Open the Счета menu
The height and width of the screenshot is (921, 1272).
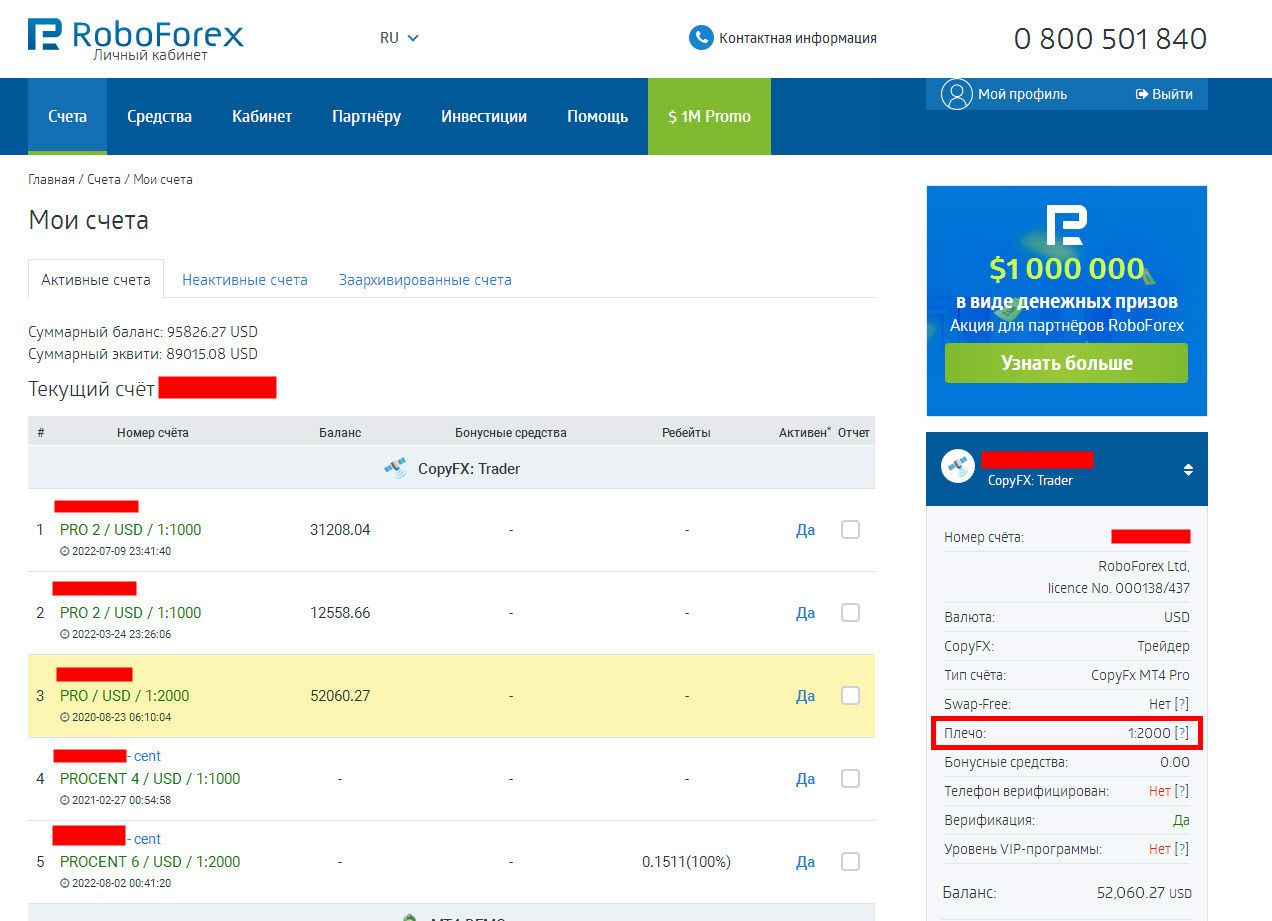pyautogui.click(x=67, y=116)
